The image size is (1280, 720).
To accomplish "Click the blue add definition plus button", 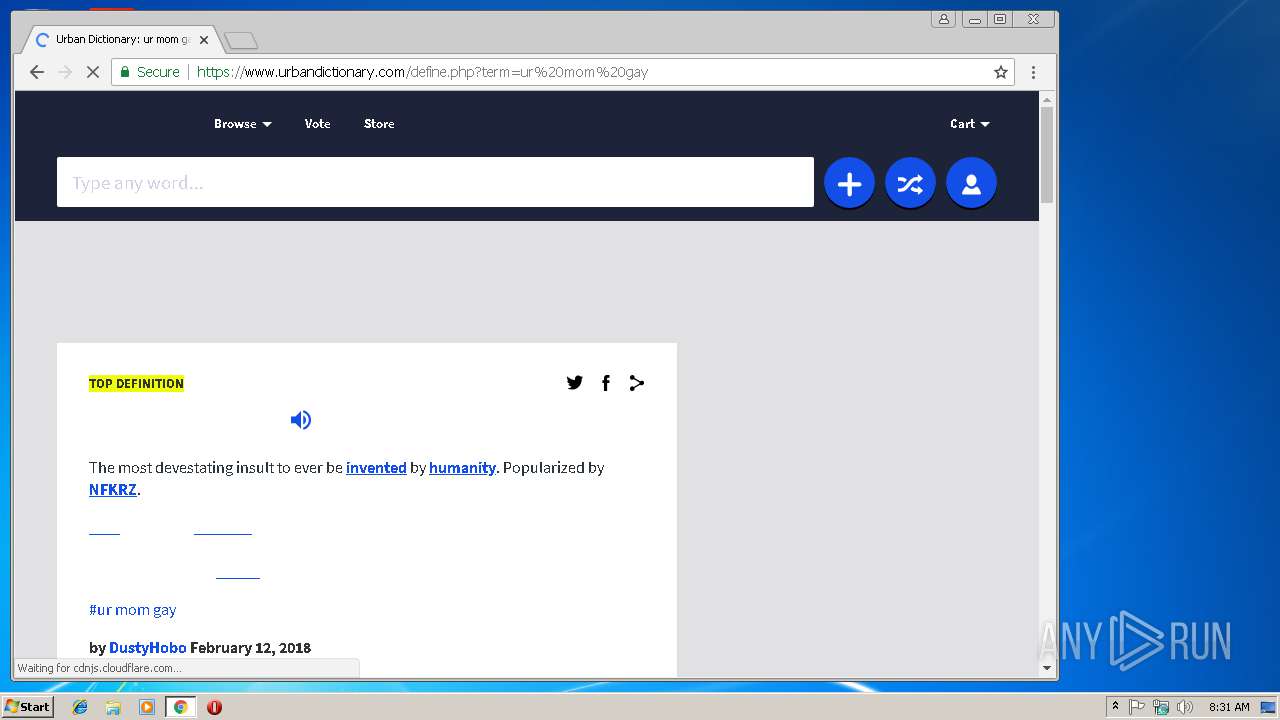I will click(x=849, y=183).
